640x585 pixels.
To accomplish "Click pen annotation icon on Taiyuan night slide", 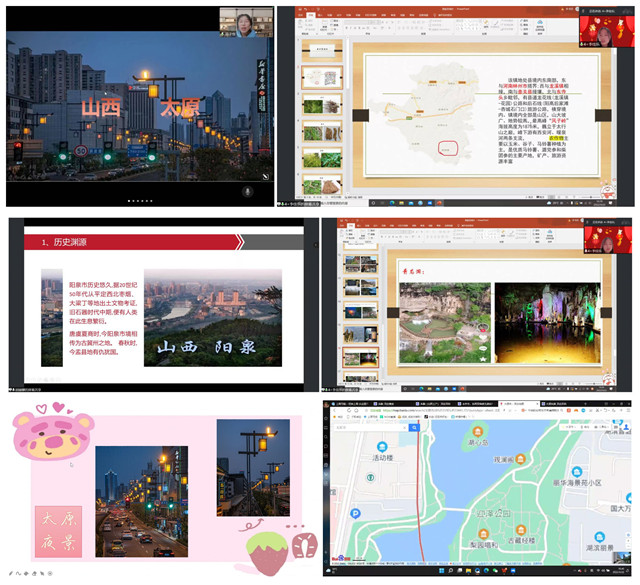I will pyautogui.click(x=266, y=176).
